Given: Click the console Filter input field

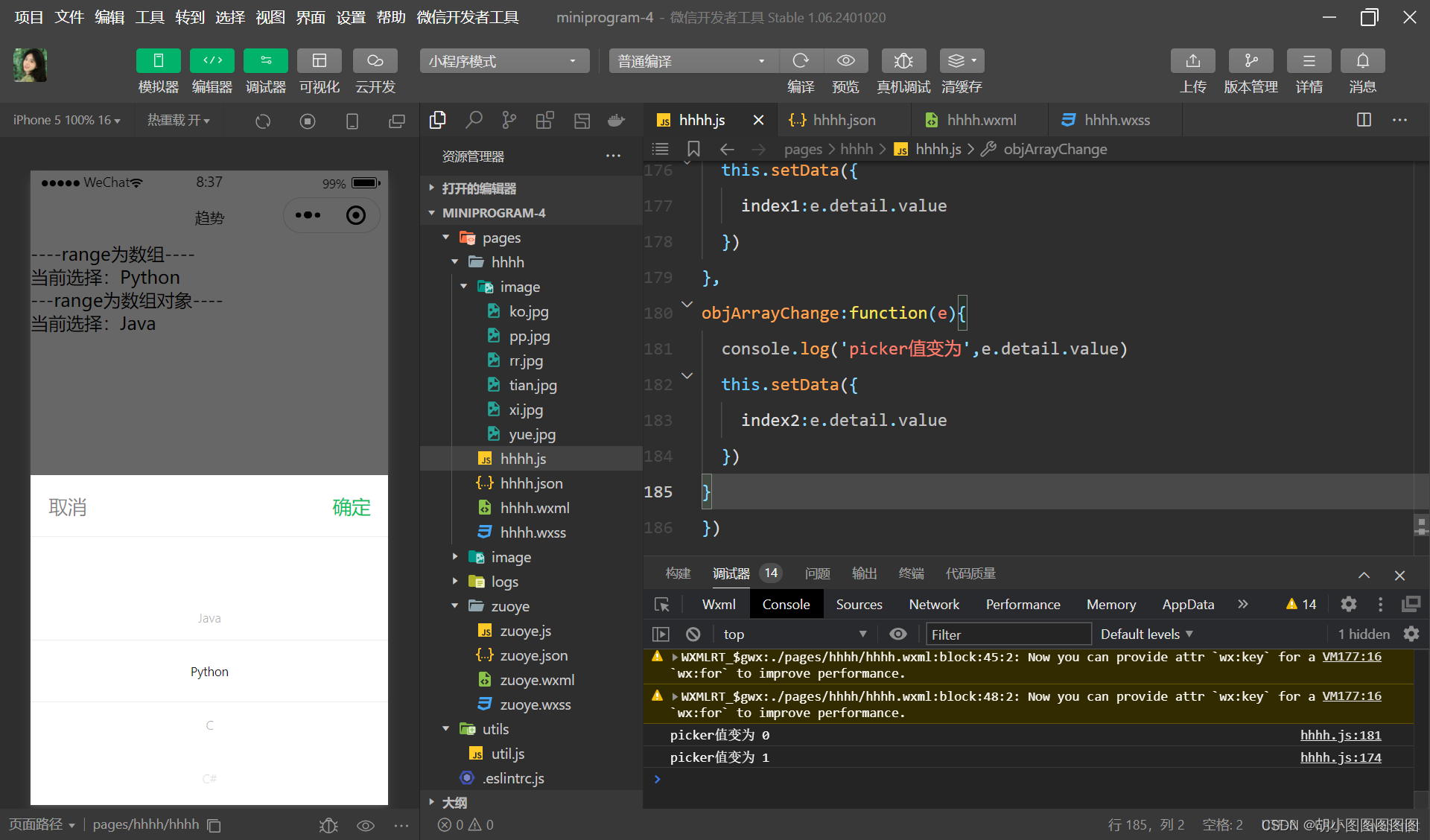Looking at the screenshot, I should (x=1008, y=634).
